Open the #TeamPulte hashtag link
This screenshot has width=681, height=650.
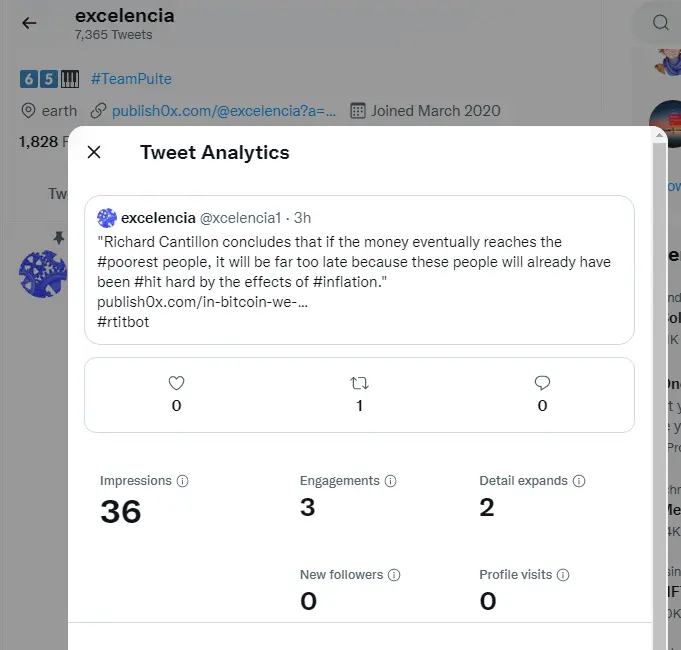pyautogui.click(x=131, y=79)
